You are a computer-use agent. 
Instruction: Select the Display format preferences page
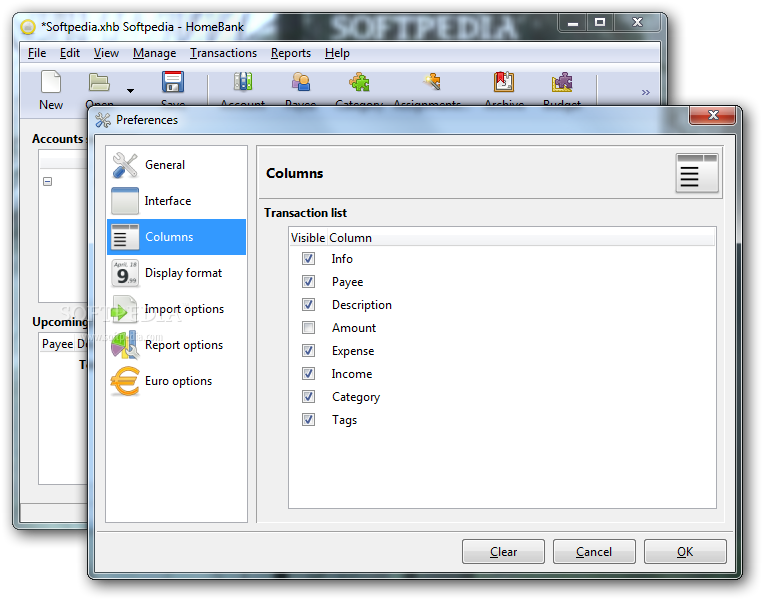tap(176, 273)
